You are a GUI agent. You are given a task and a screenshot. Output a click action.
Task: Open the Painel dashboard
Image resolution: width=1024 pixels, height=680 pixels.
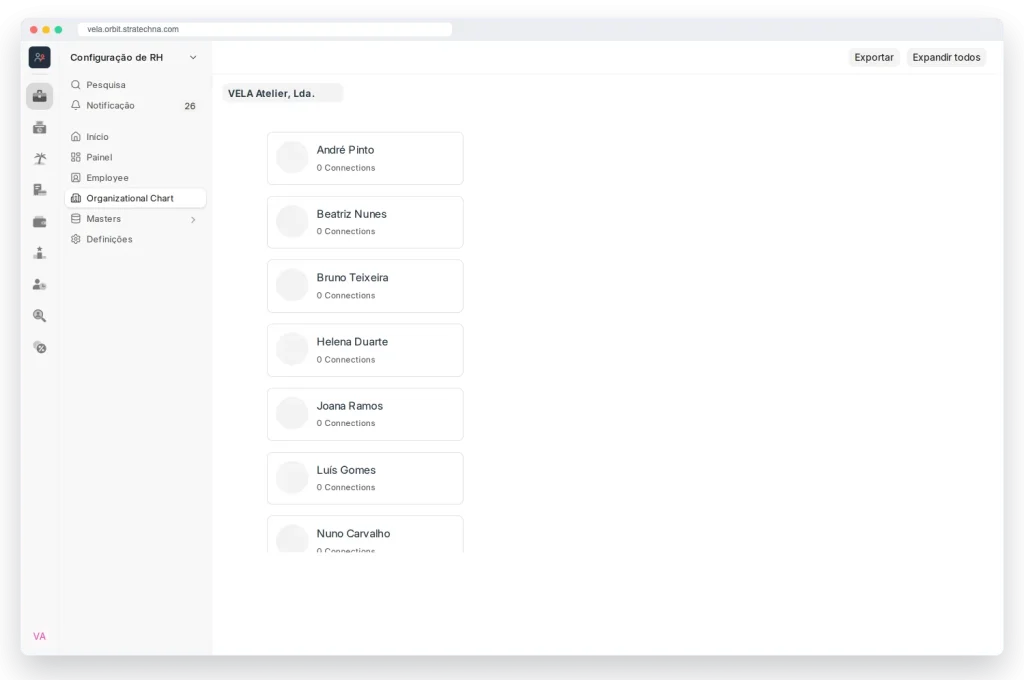pyautogui.click(x=135, y=157)
